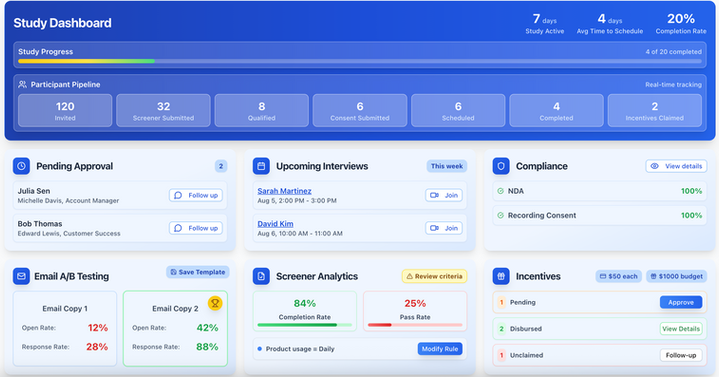Image resolution: width=719 pixels, height=377 pixels.
Task: Click the Study Progress bar
Action: pos(360,61)
